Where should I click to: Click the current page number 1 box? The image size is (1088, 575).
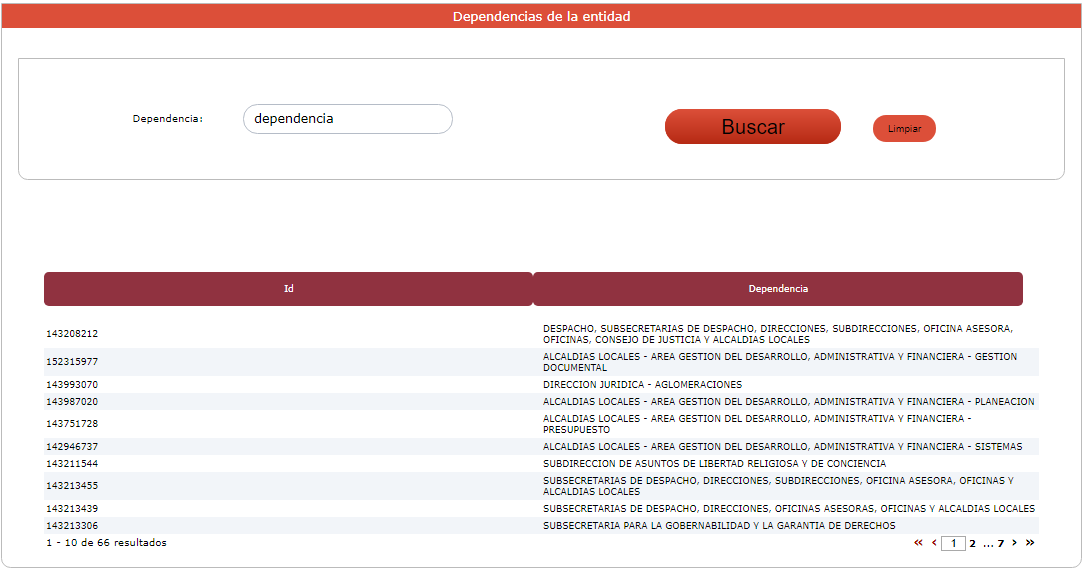tap(953, 544)
